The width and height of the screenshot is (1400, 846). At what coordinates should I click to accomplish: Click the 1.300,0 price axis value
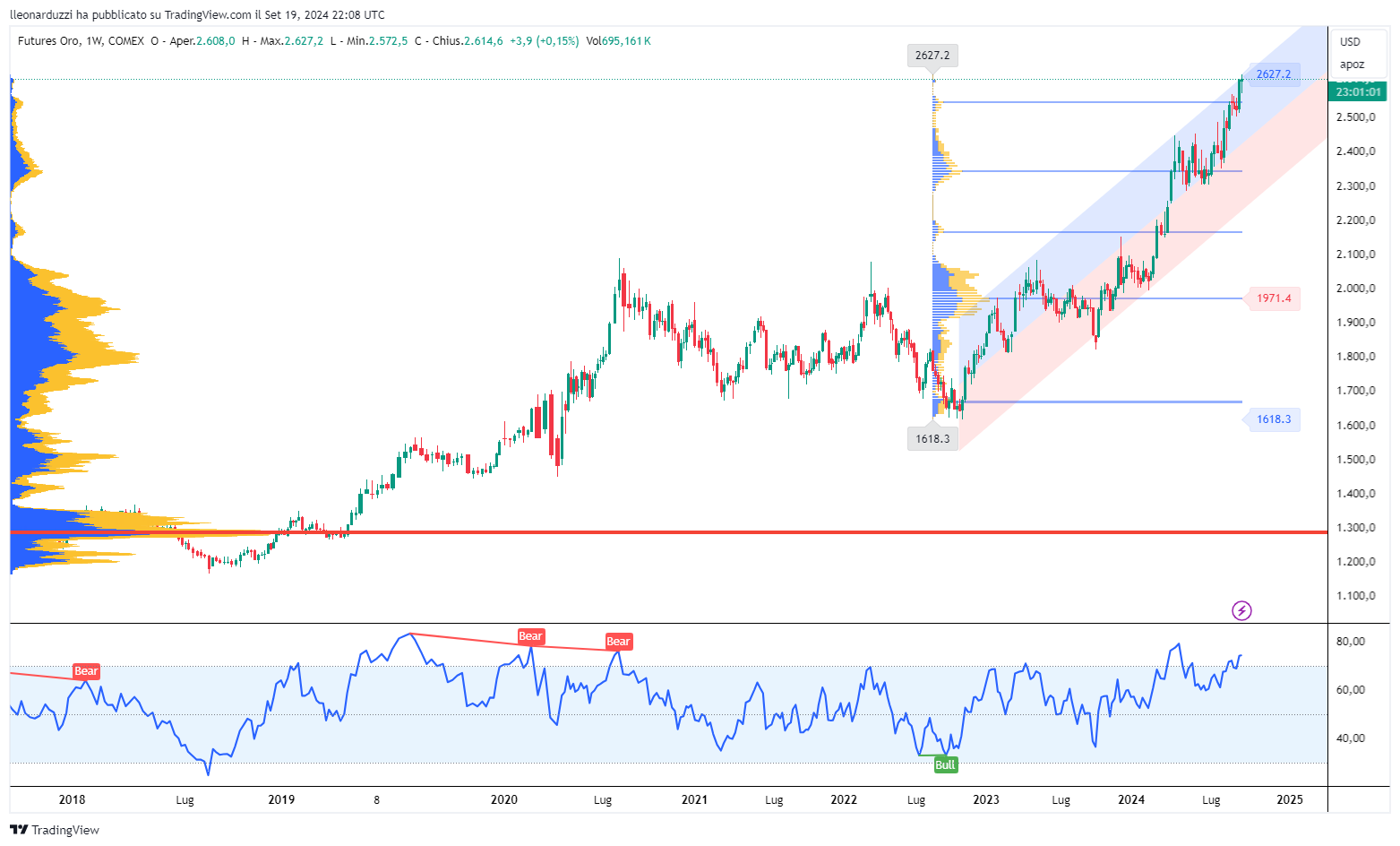[1355, 528]
